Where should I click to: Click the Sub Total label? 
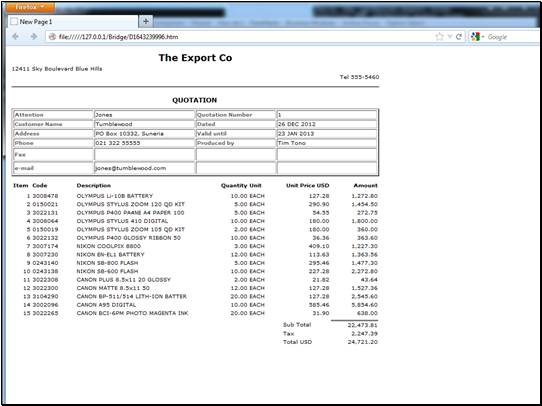click(x=297, y=325)
